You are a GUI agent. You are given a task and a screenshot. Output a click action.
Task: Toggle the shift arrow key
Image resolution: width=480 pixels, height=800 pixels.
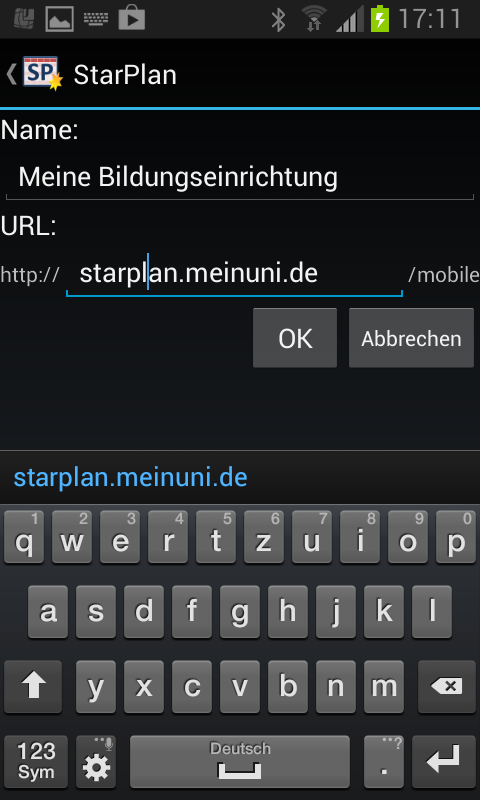(x=34, y=686)
